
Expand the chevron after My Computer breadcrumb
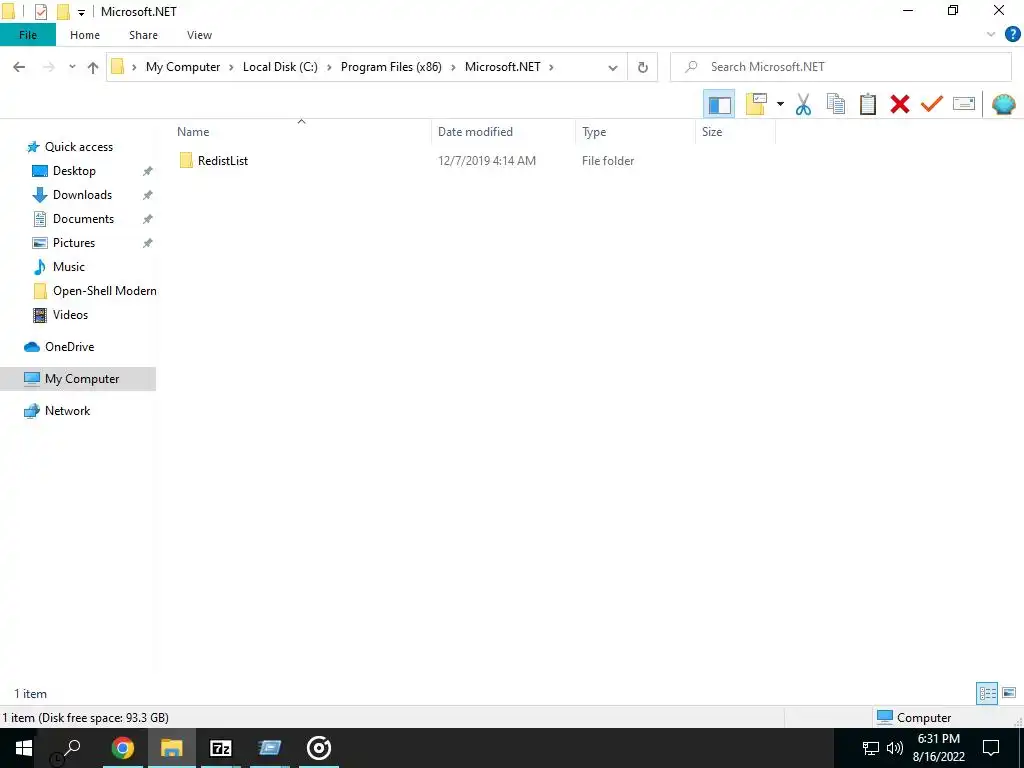(231, 67)
